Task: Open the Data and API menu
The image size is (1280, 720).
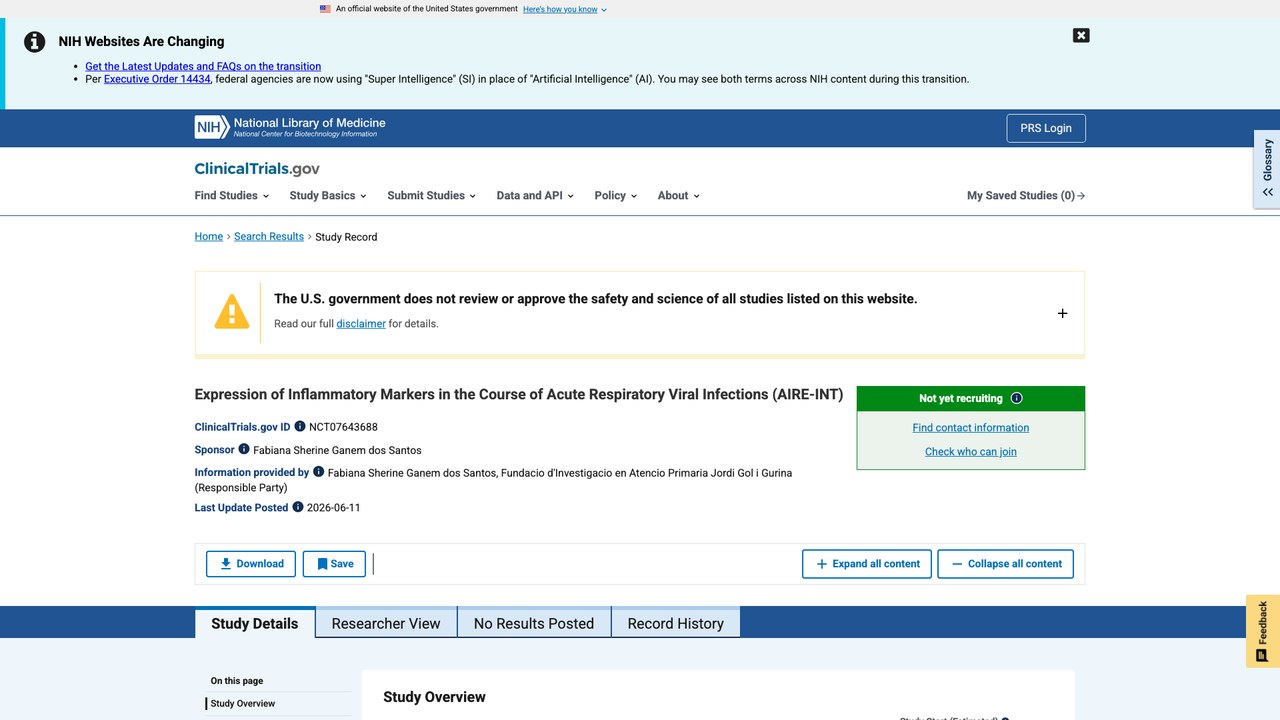Action: pos(535,196)
